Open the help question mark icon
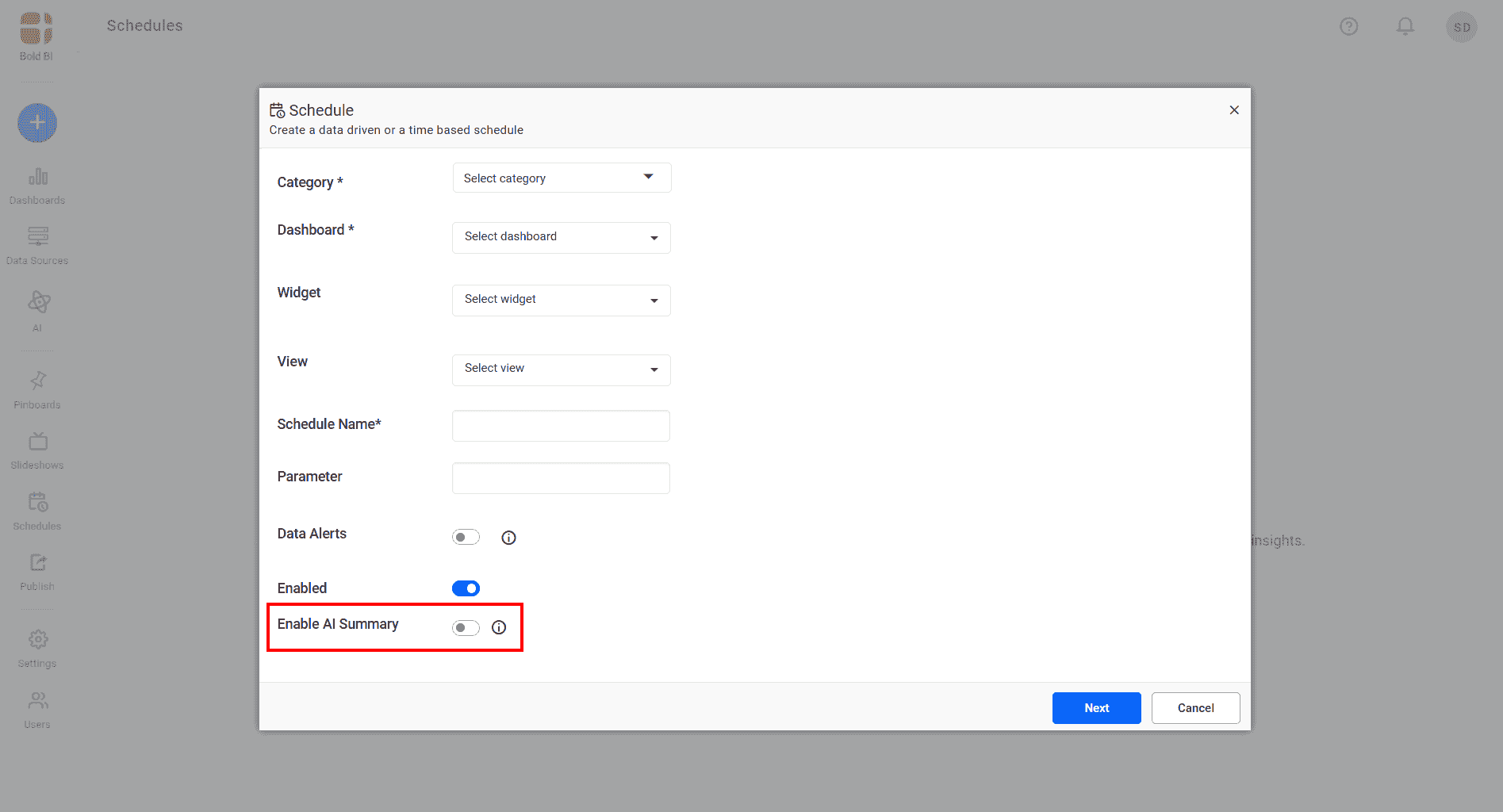This screenshot has height=812, width=1503. 1348,27
